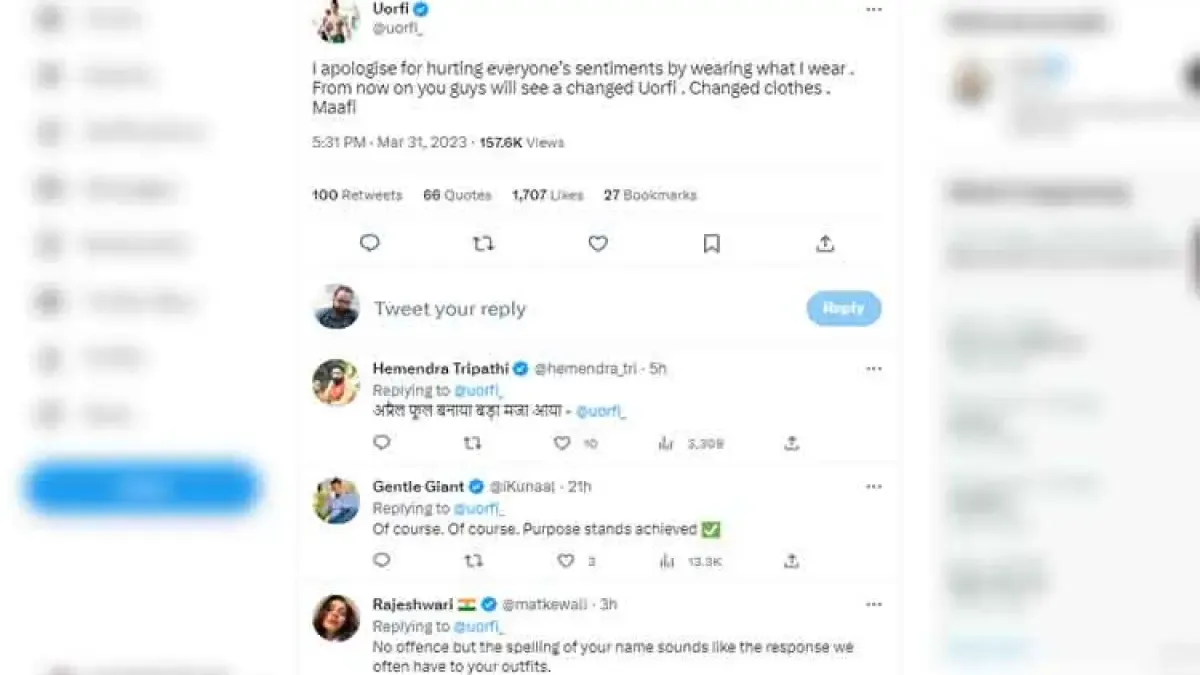Show the 1,707 Likes list

pos(547,195)
